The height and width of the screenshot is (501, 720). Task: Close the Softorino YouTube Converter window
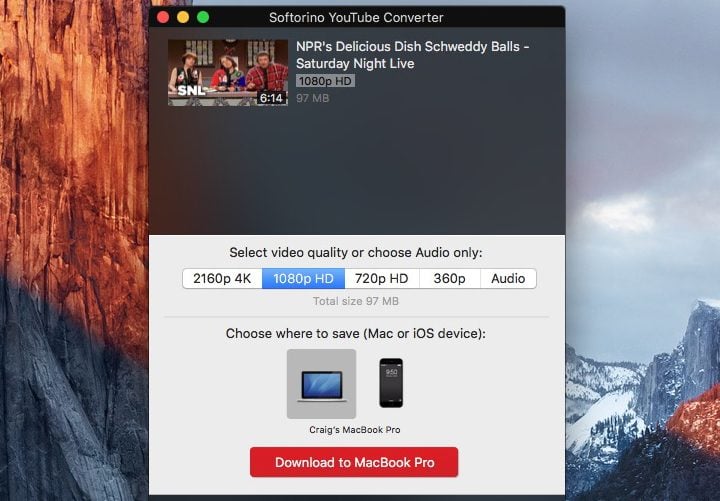163,17
